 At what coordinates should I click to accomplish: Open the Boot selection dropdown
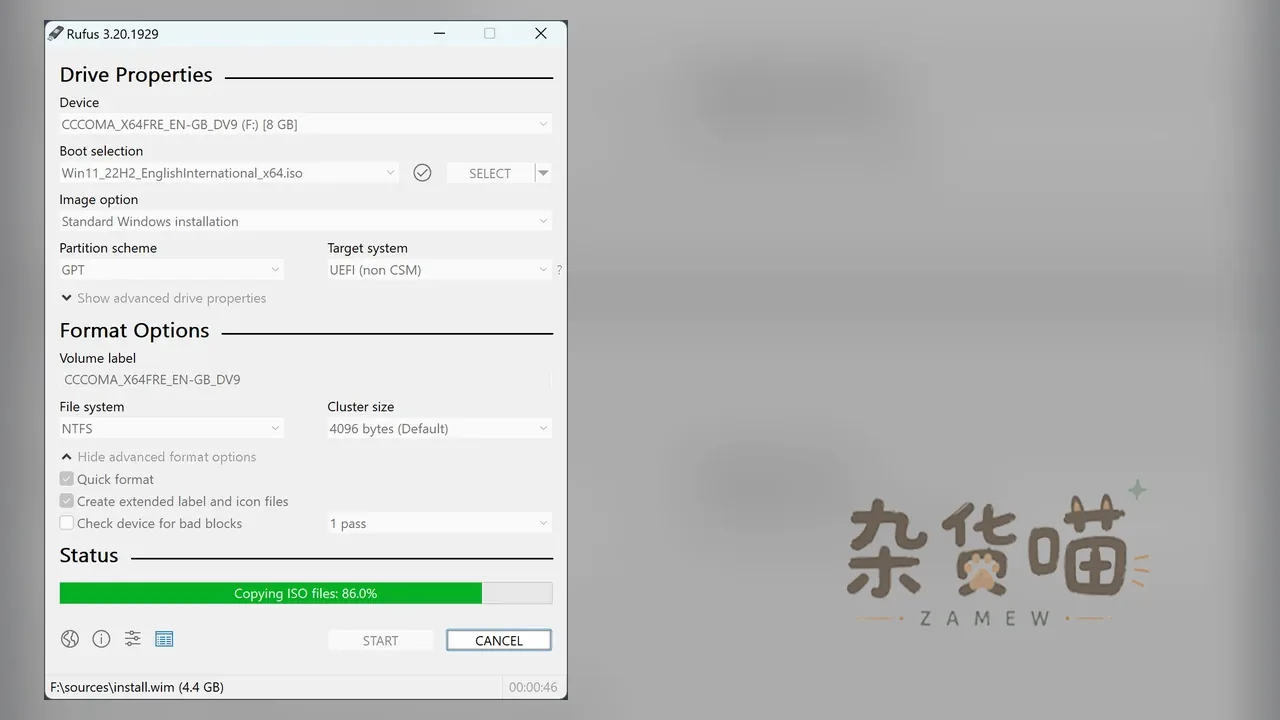229,173
